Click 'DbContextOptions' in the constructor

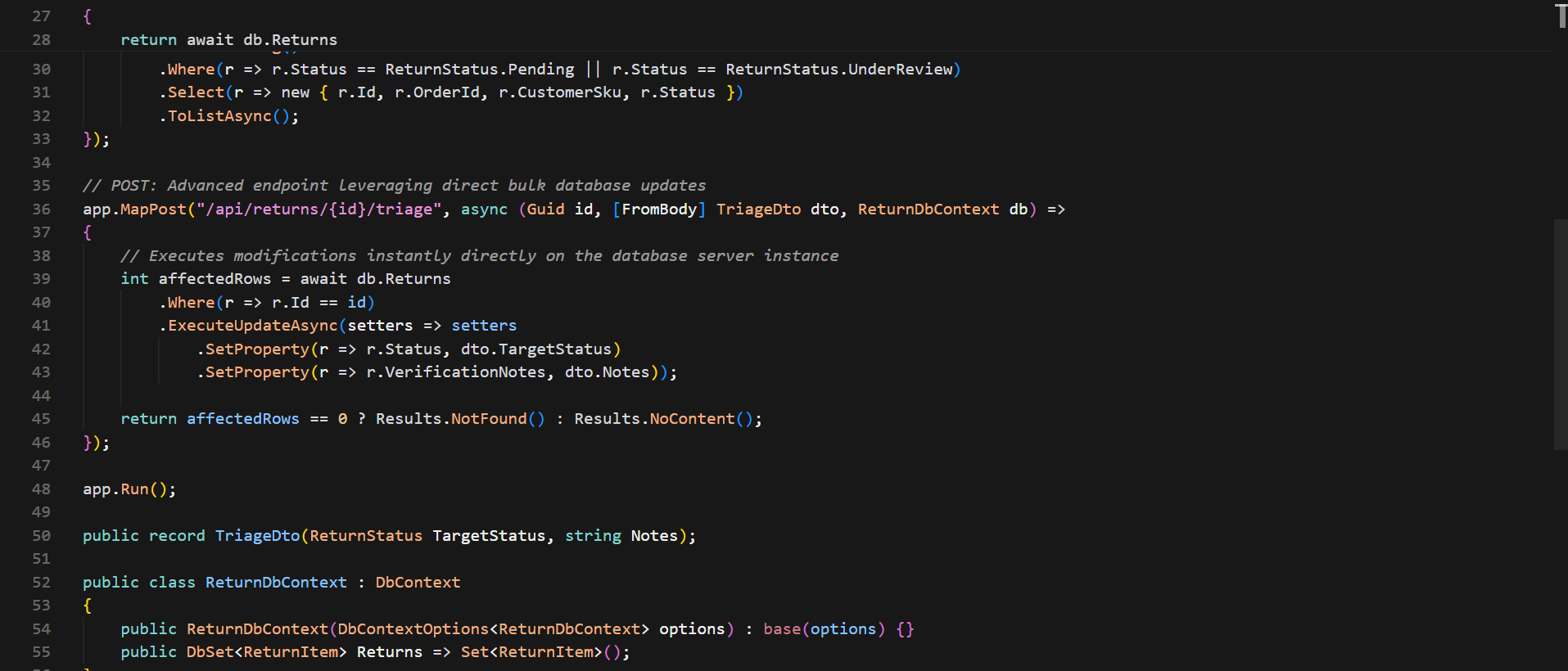(413, 629)
